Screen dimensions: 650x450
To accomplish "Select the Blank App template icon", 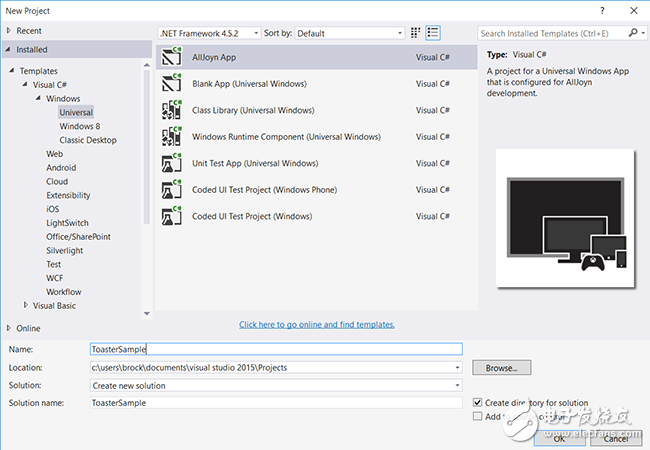I will click(171, 84).
